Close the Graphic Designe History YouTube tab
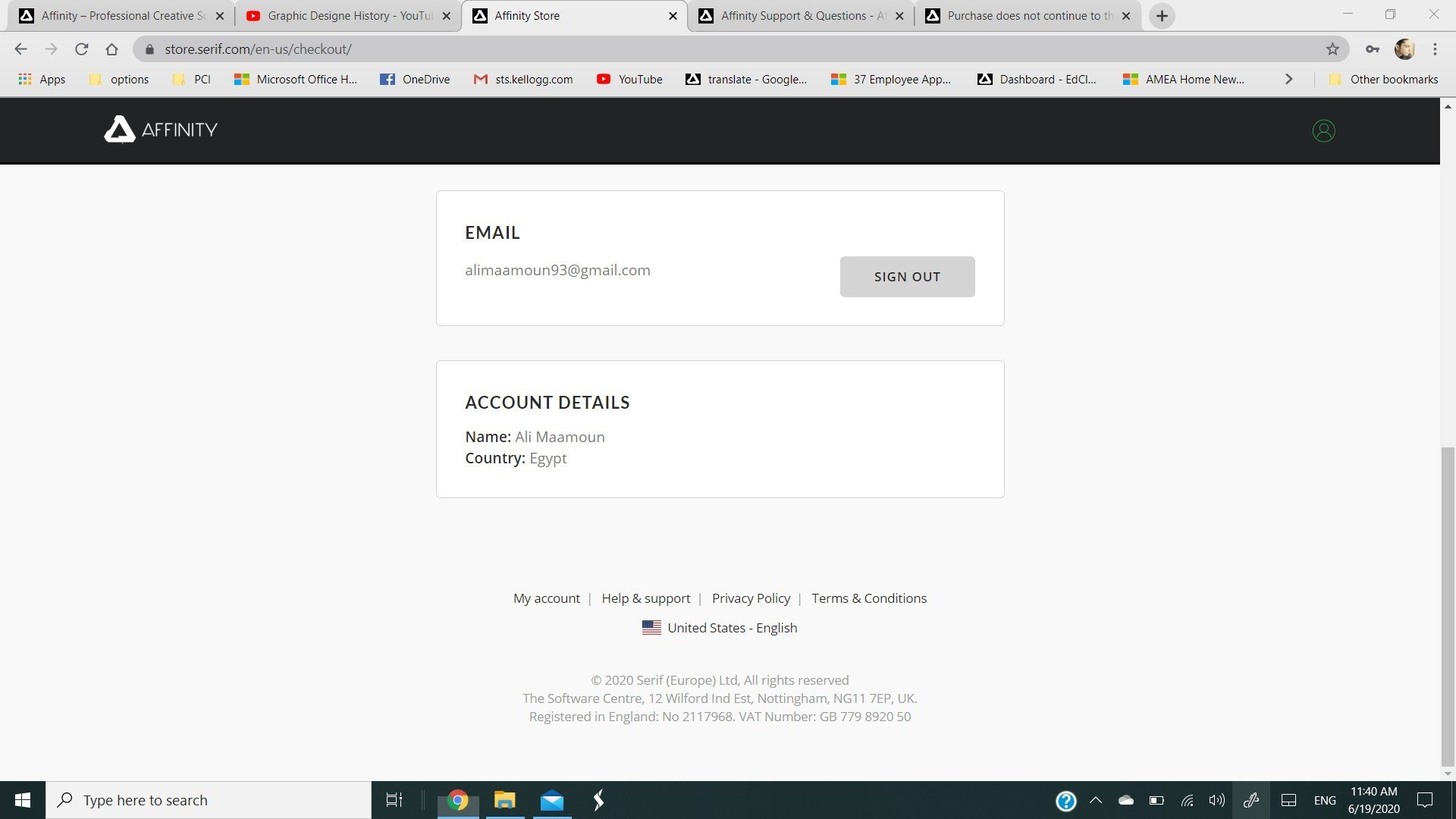Screen dimensions: 1456x819 coord(447,16)
